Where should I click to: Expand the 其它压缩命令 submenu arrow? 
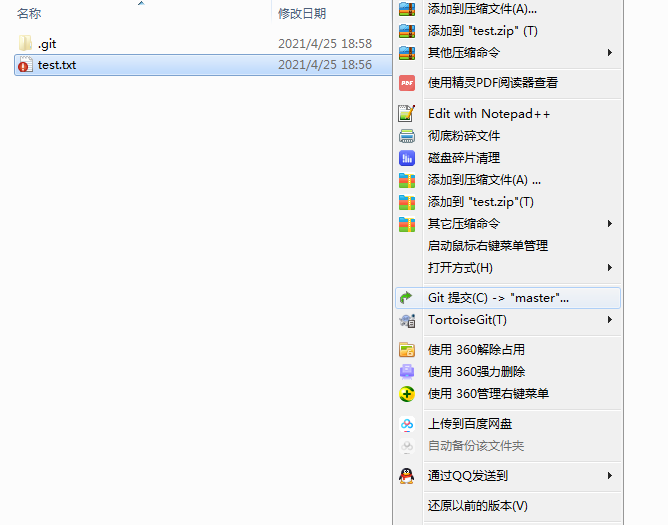610,223
